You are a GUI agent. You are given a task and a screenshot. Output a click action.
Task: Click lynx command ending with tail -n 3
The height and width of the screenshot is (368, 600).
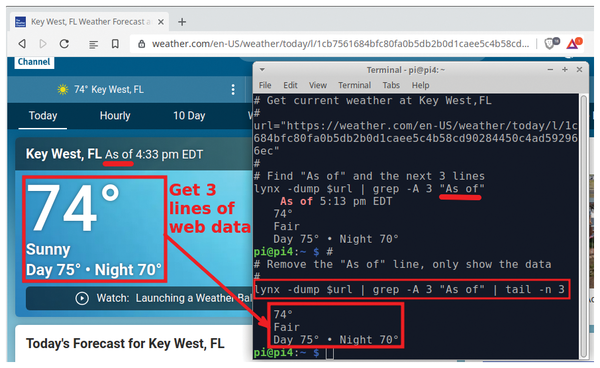tap(409, 290)
